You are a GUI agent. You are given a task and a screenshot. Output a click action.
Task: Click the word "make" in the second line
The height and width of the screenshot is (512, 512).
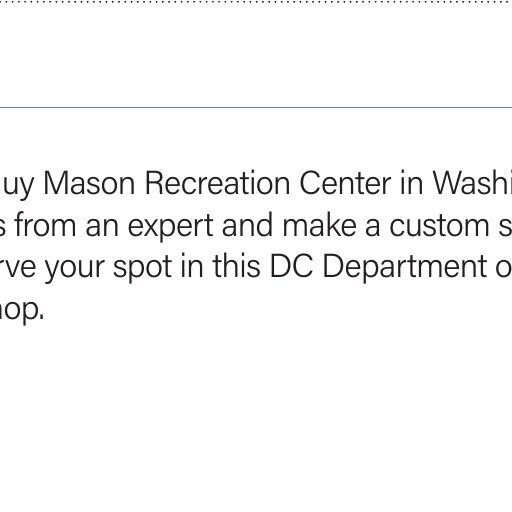320,225
